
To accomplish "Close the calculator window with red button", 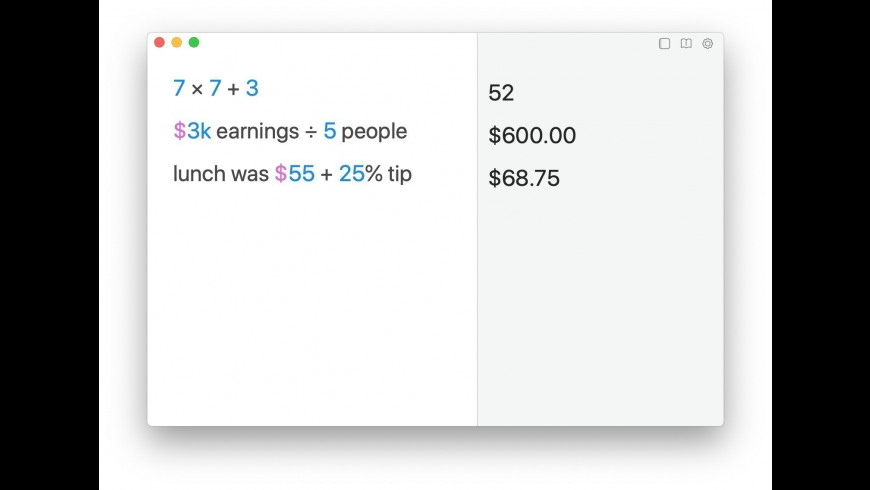I will point(159,42).
